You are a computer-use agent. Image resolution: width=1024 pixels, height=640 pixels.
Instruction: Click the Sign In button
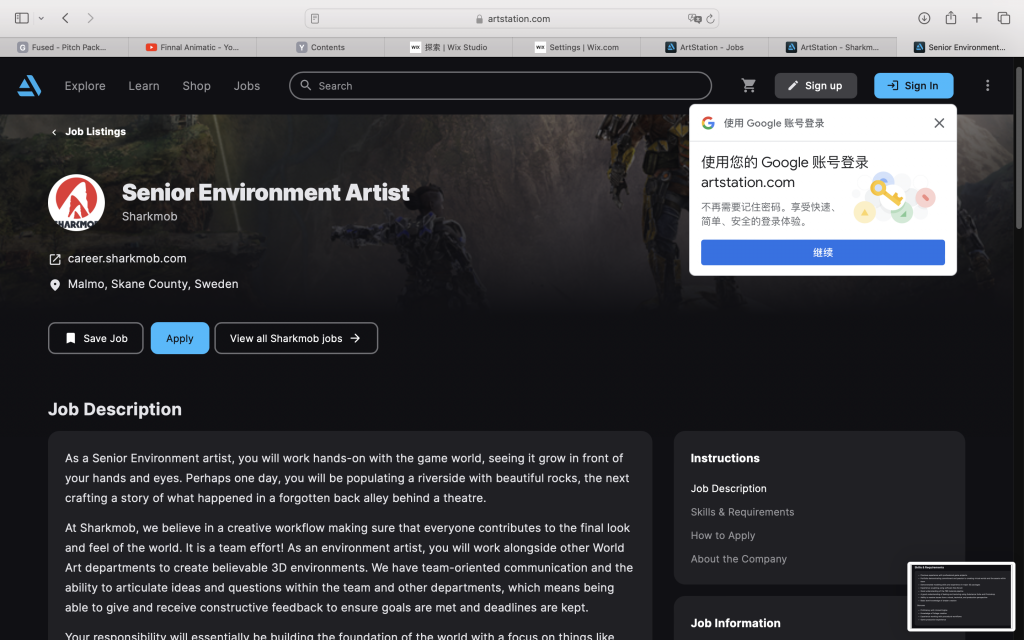coord(914,86)
